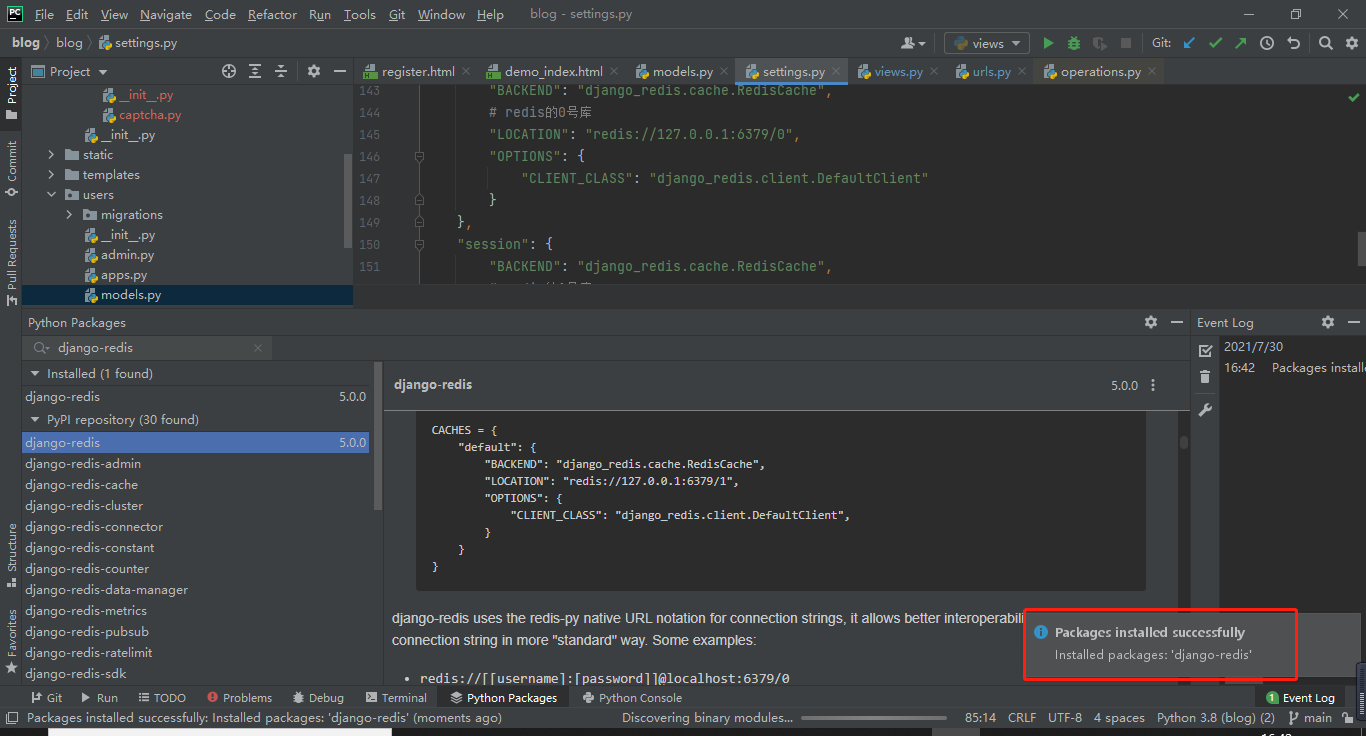Collapse the PyPI repository section
Viewport: 1366px width, 736px height.
pyautogui.click(x=35, y=419)
